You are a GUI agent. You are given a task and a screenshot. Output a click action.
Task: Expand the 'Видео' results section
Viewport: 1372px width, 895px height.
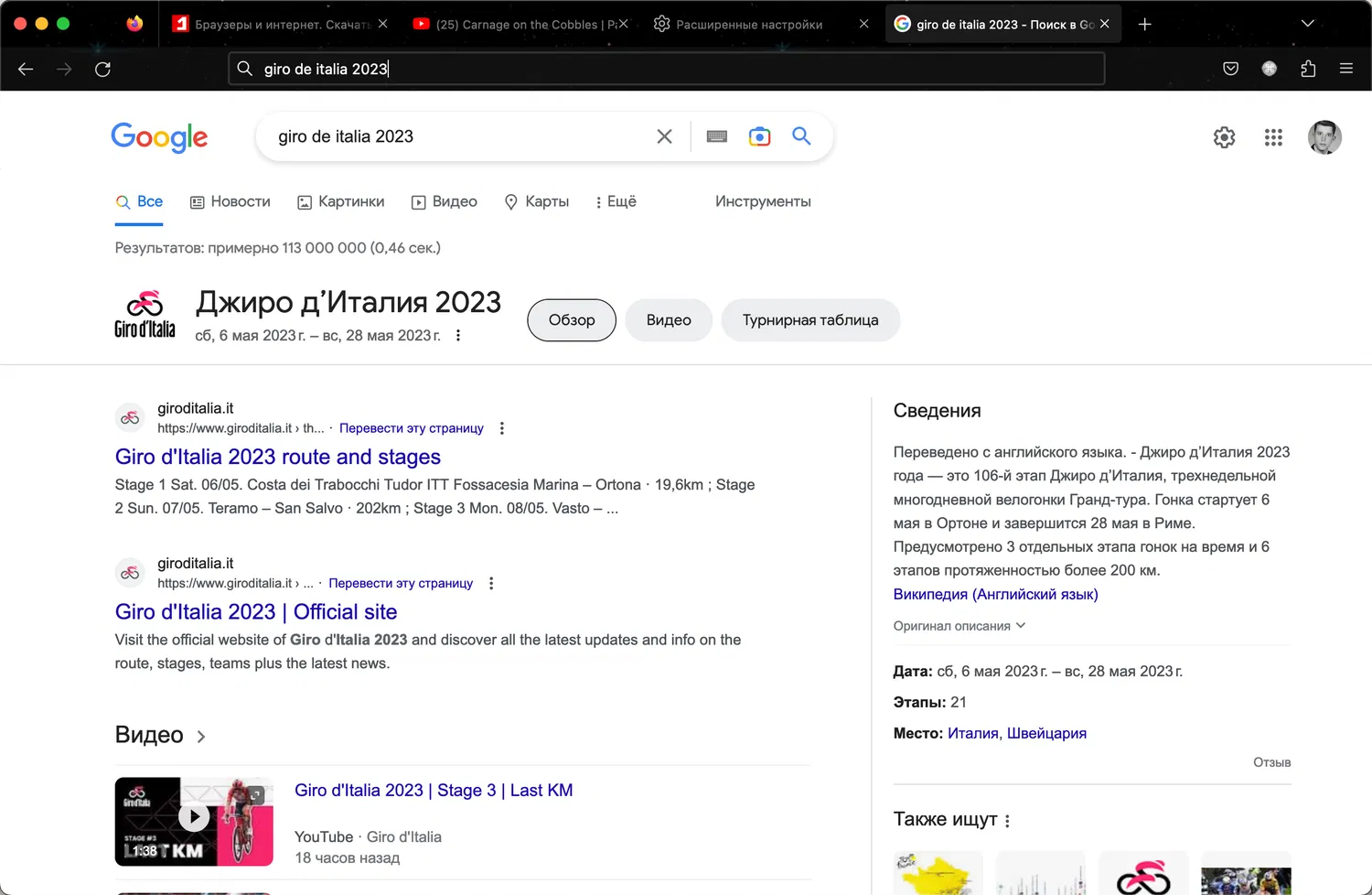click(x=161, y=736)
